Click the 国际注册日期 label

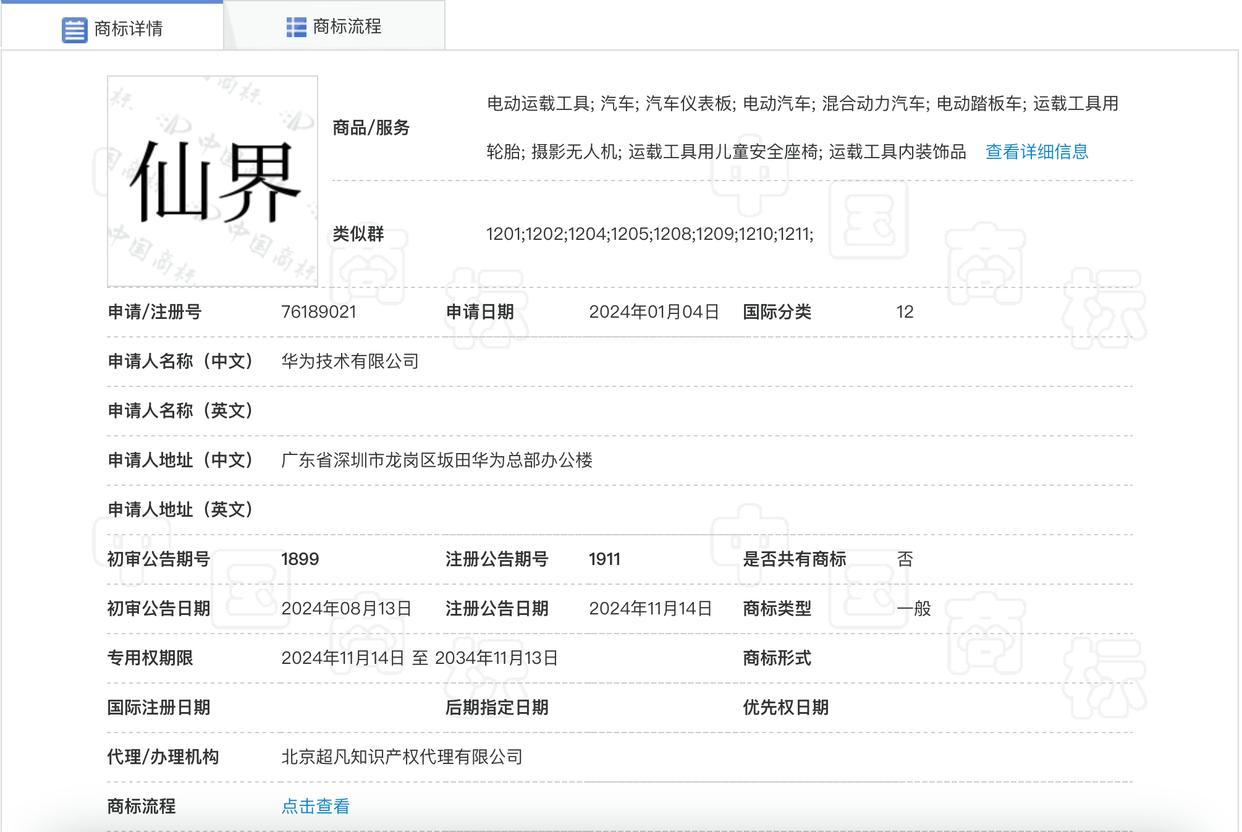click(x=159, y=708)
